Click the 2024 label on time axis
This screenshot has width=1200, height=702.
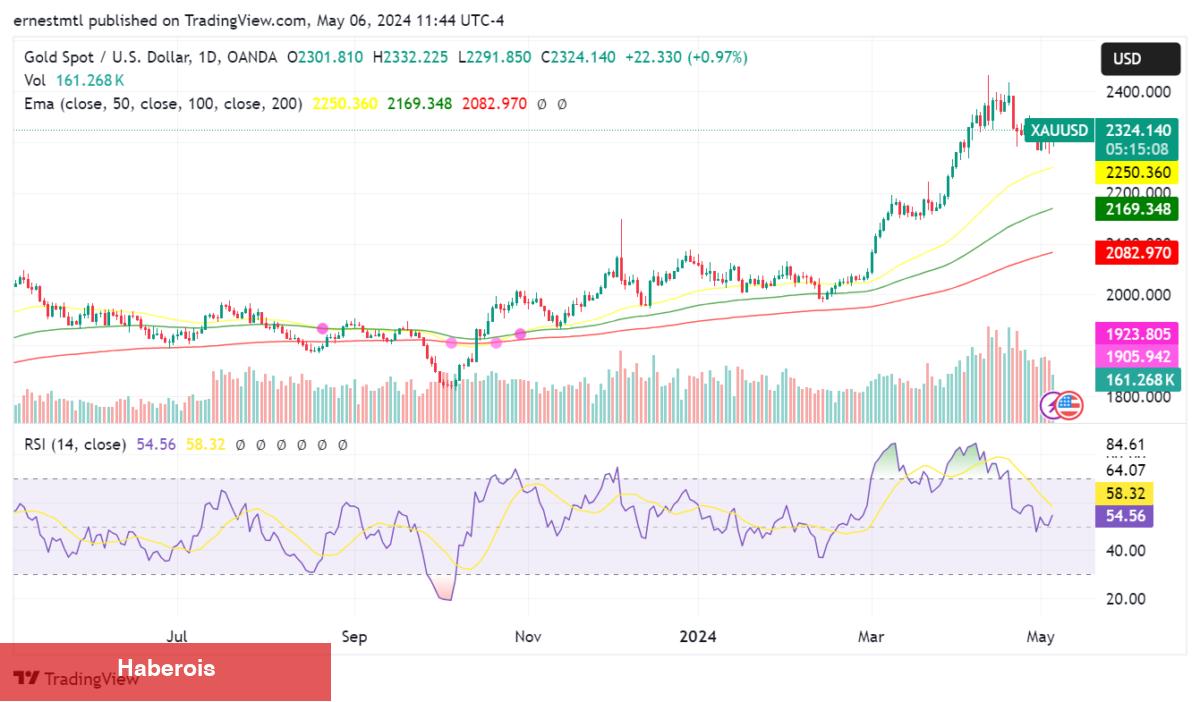tap(696, 636)
